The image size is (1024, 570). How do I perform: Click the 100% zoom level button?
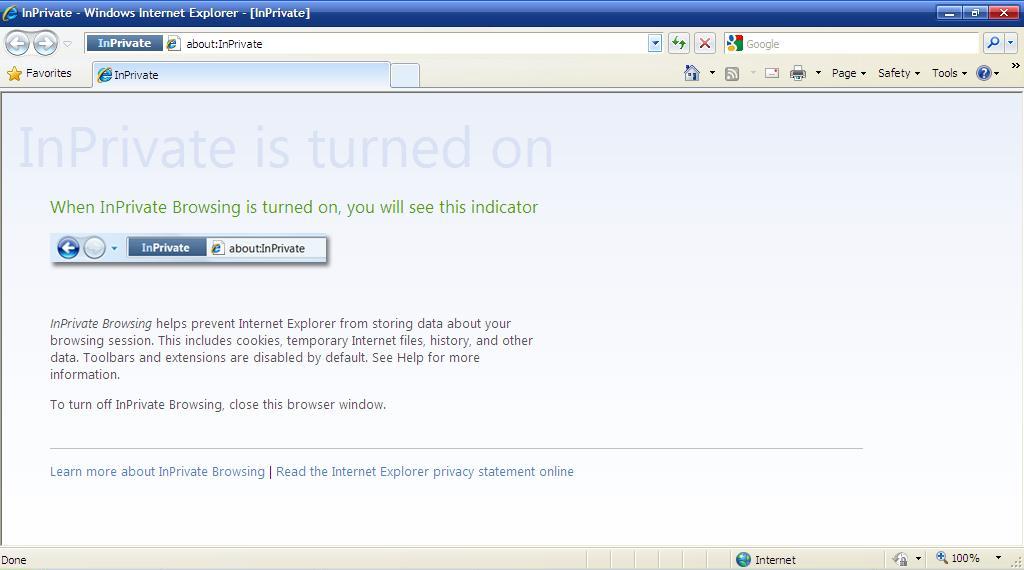coord(958,558)
